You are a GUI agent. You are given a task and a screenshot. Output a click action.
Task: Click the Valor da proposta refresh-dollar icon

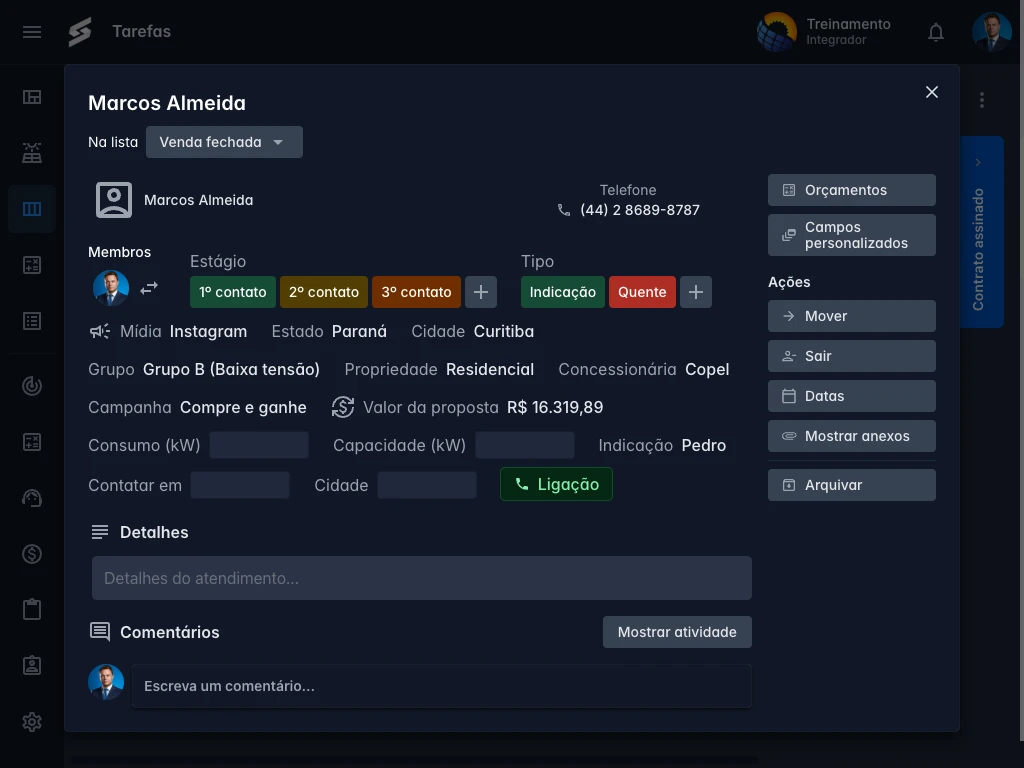tap(343, 407)
